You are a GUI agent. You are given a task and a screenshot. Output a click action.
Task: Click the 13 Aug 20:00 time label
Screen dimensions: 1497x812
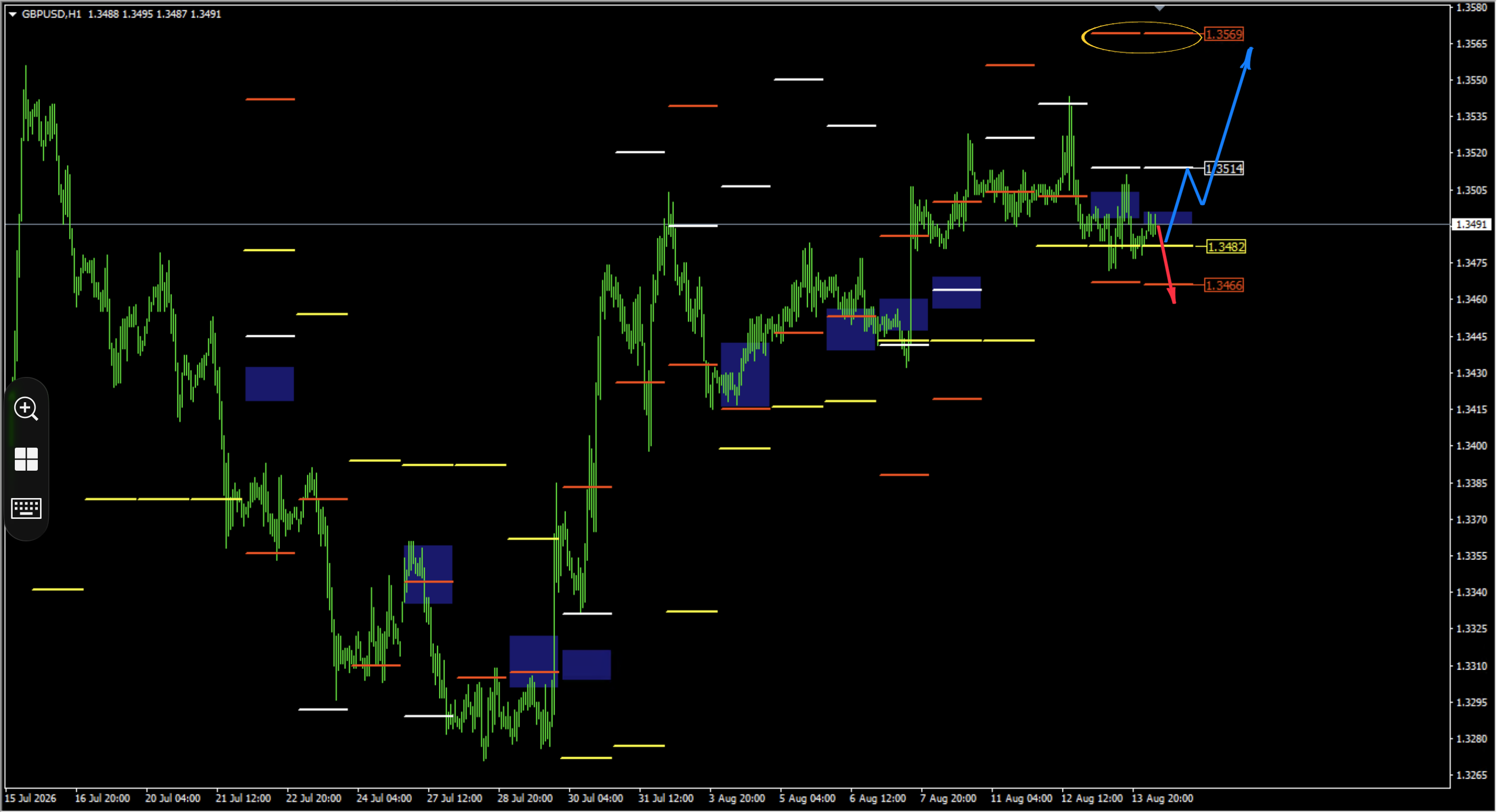1162,798
